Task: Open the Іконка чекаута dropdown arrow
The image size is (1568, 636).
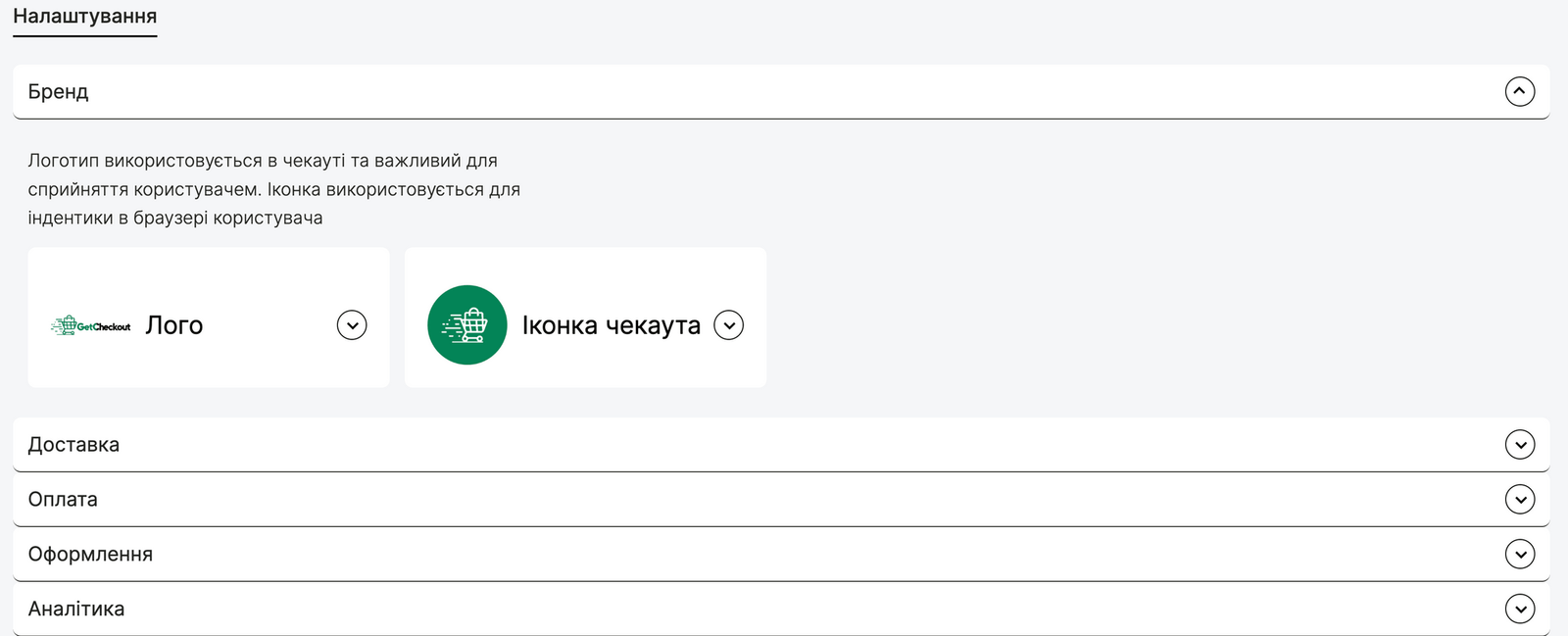Action: tap(728, 324)
